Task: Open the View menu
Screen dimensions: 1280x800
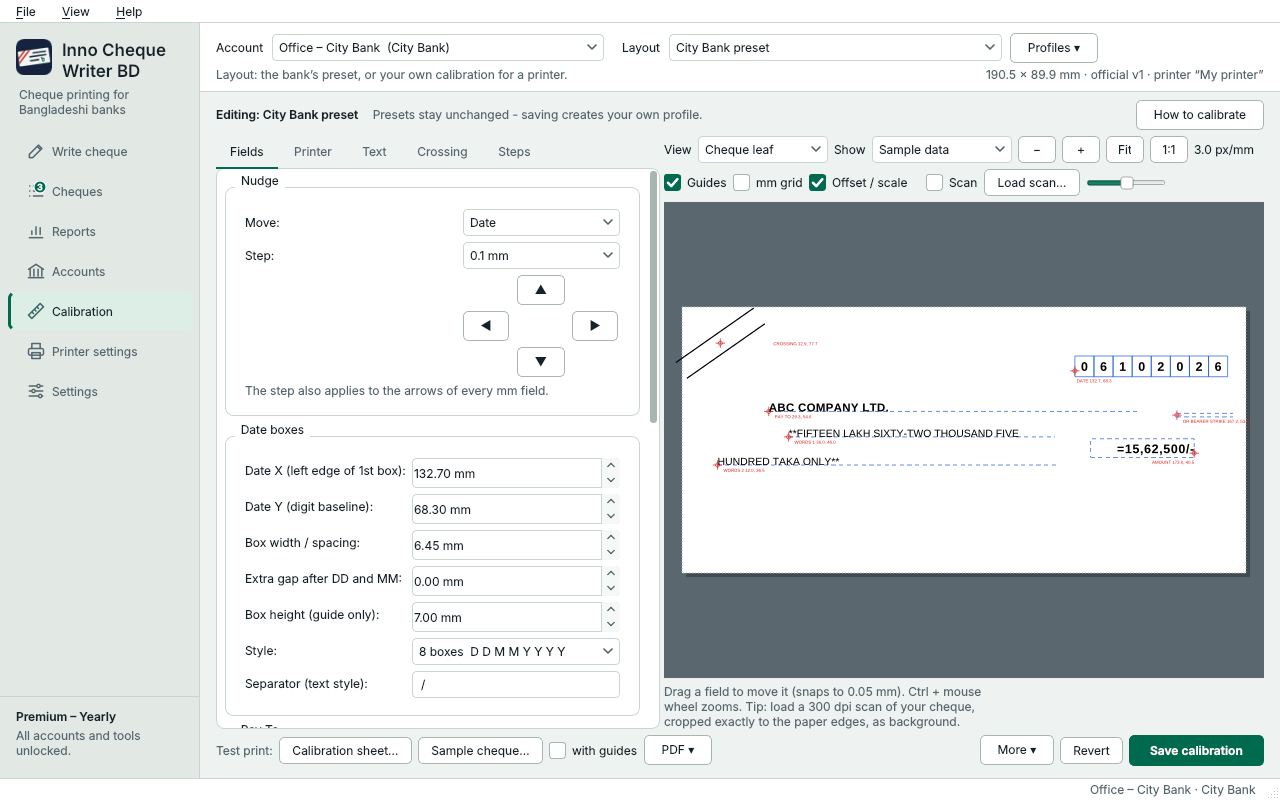Action: tap(75, 12)
